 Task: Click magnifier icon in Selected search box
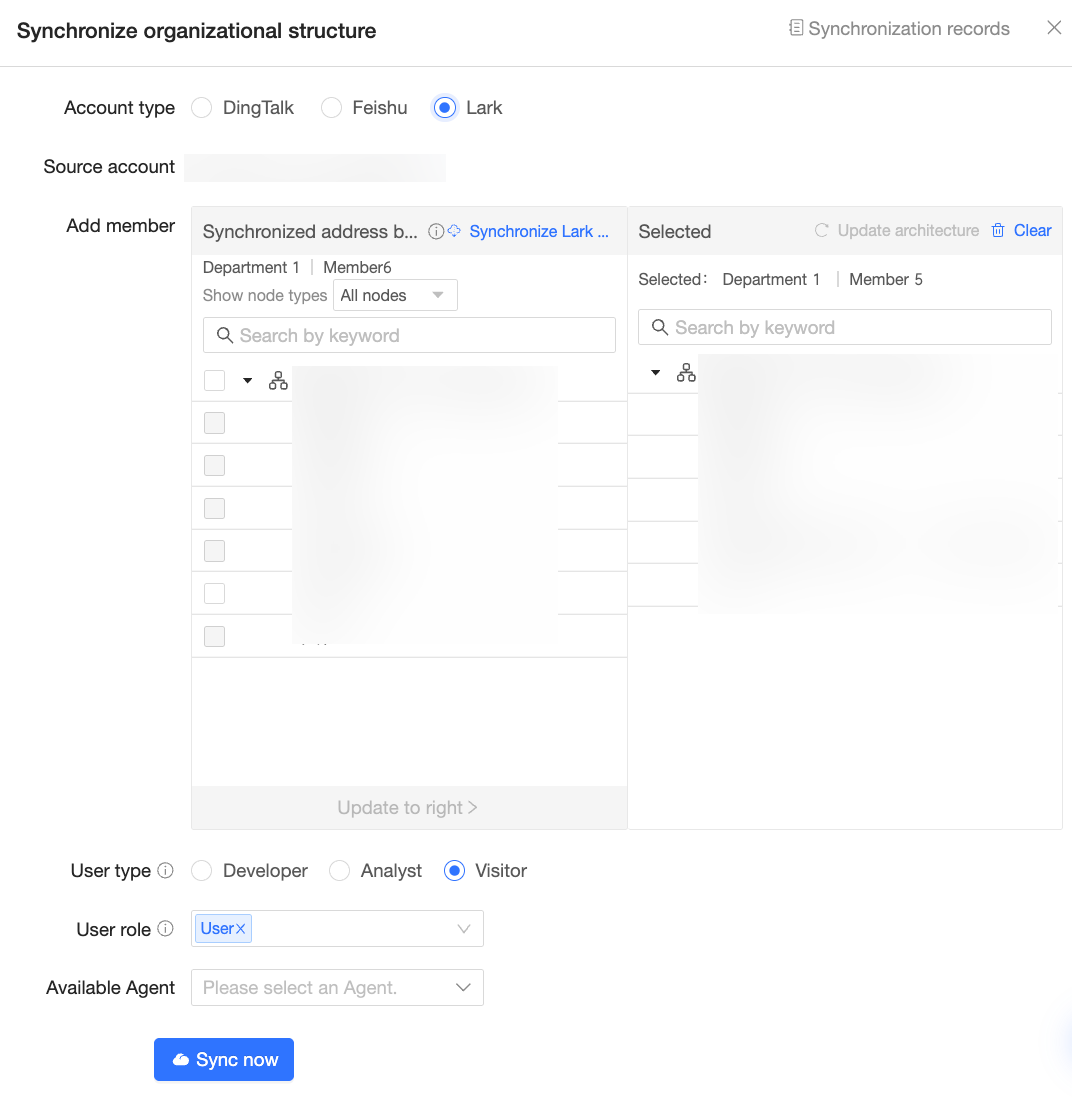pyautogui.click(x=660, y=328)
